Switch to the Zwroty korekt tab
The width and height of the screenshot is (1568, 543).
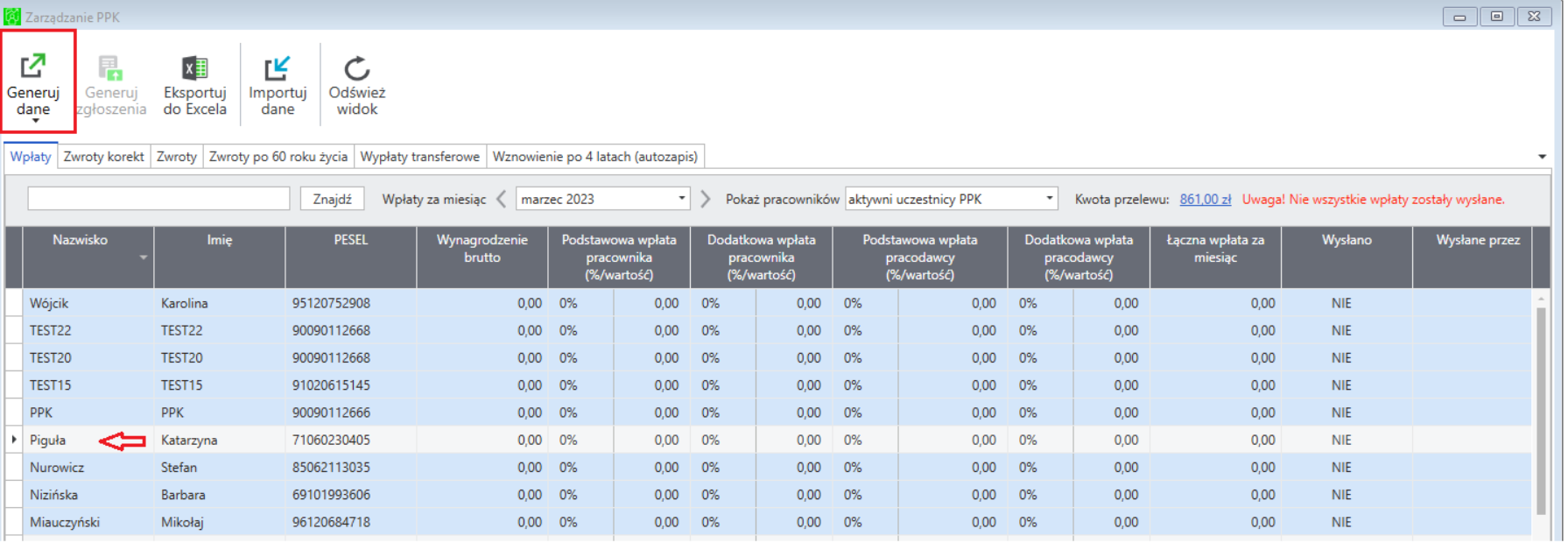(103, 157)
